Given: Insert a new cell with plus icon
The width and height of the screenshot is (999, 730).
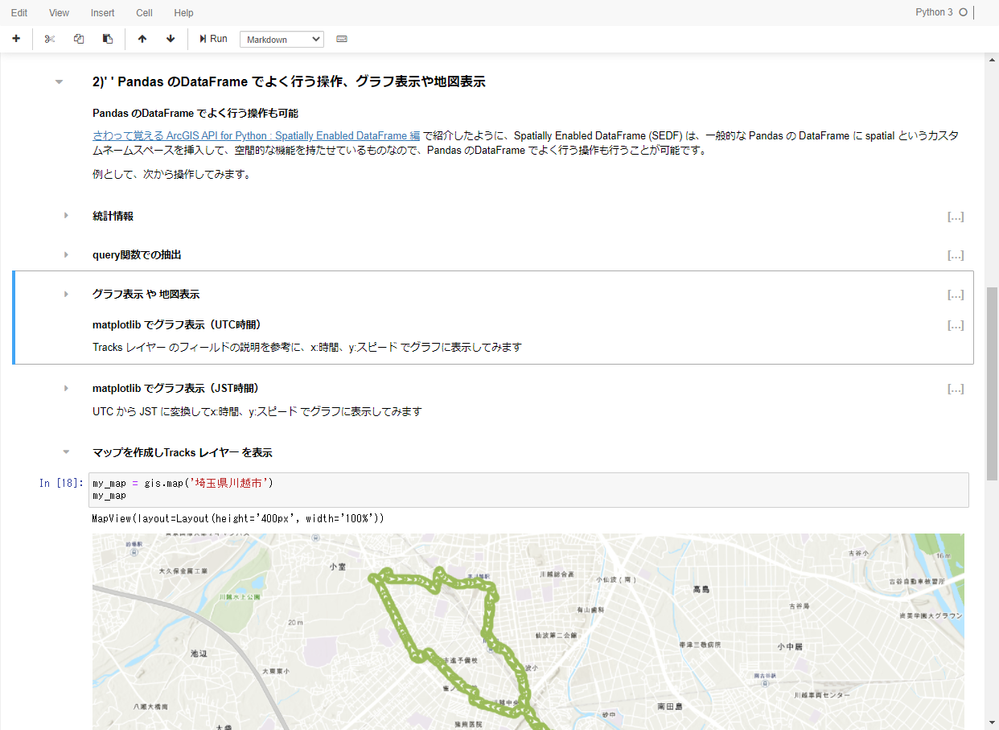Looking at the screenshot, I should click(x=16, y=39).
